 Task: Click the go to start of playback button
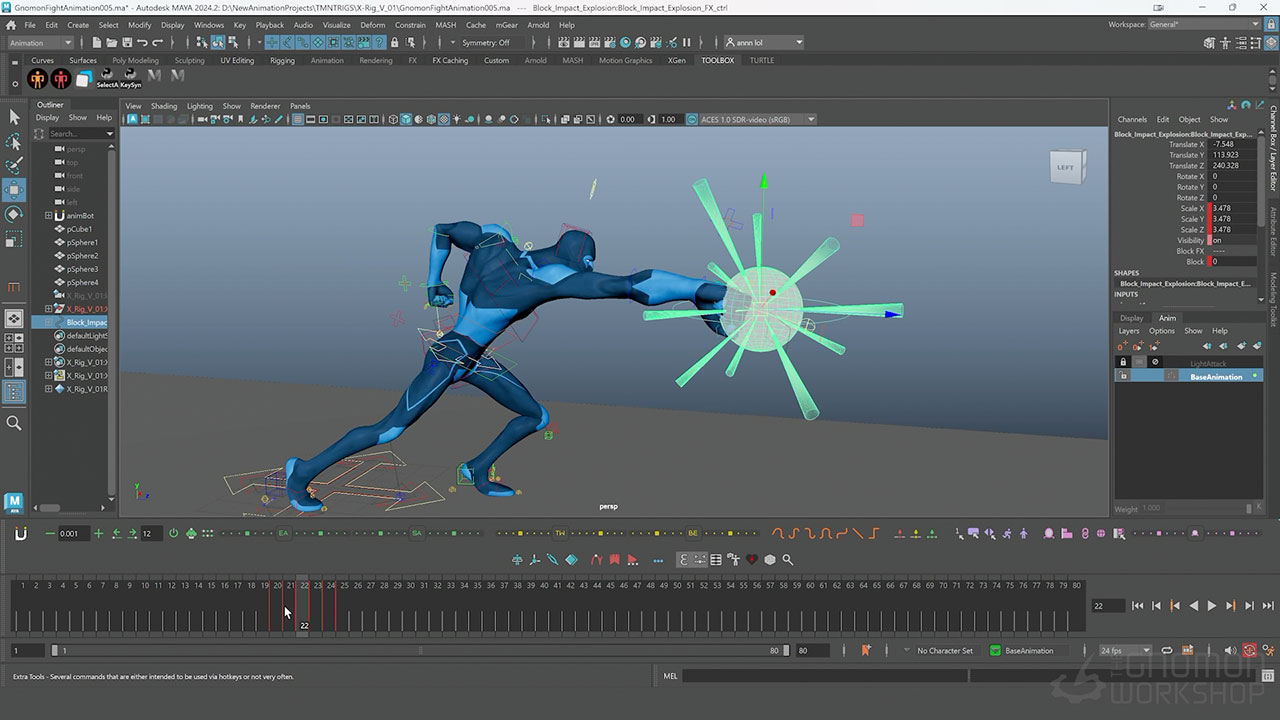(x=1137, y=606)
